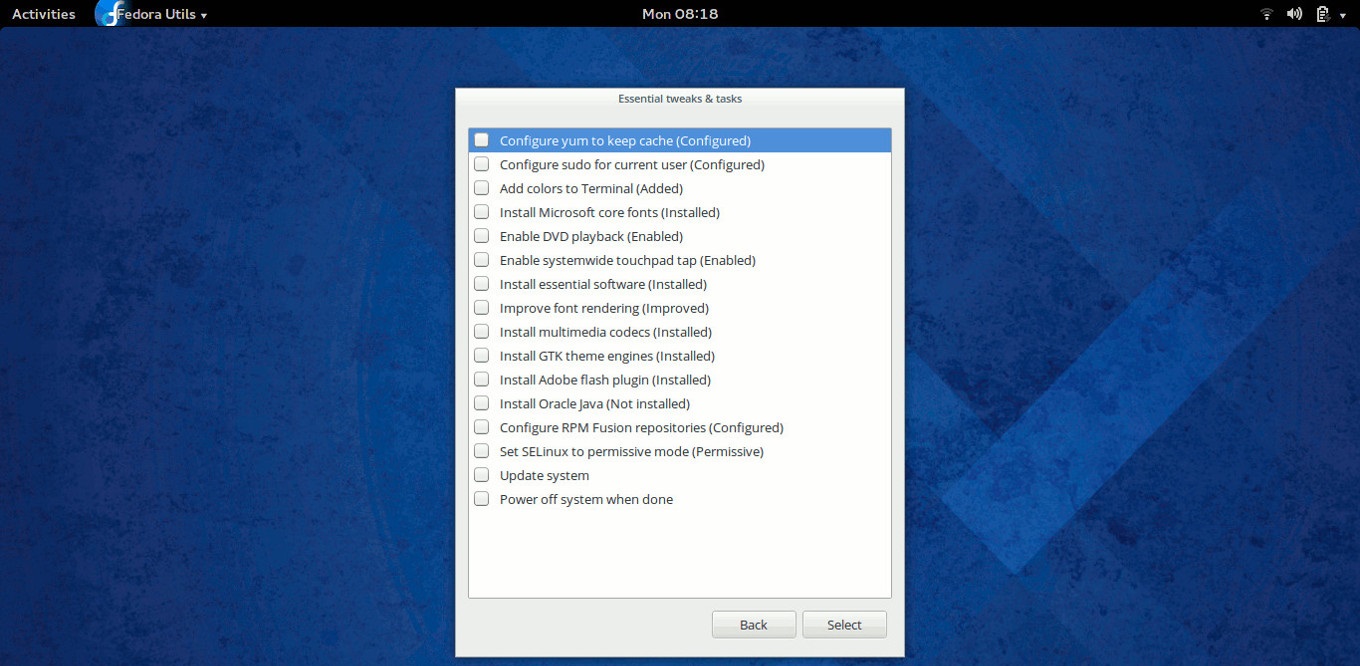Select 'Add colors to Terminal (Added)' text

[591, 188]
